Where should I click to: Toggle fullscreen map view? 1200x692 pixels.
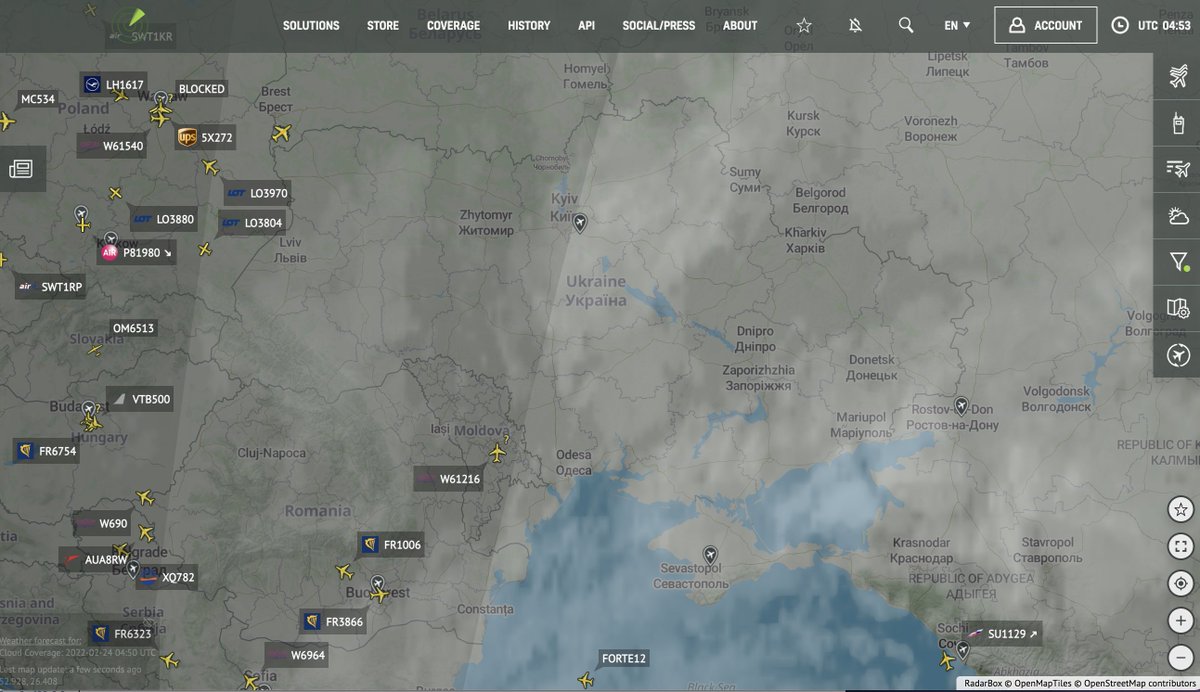[1180, 546]
